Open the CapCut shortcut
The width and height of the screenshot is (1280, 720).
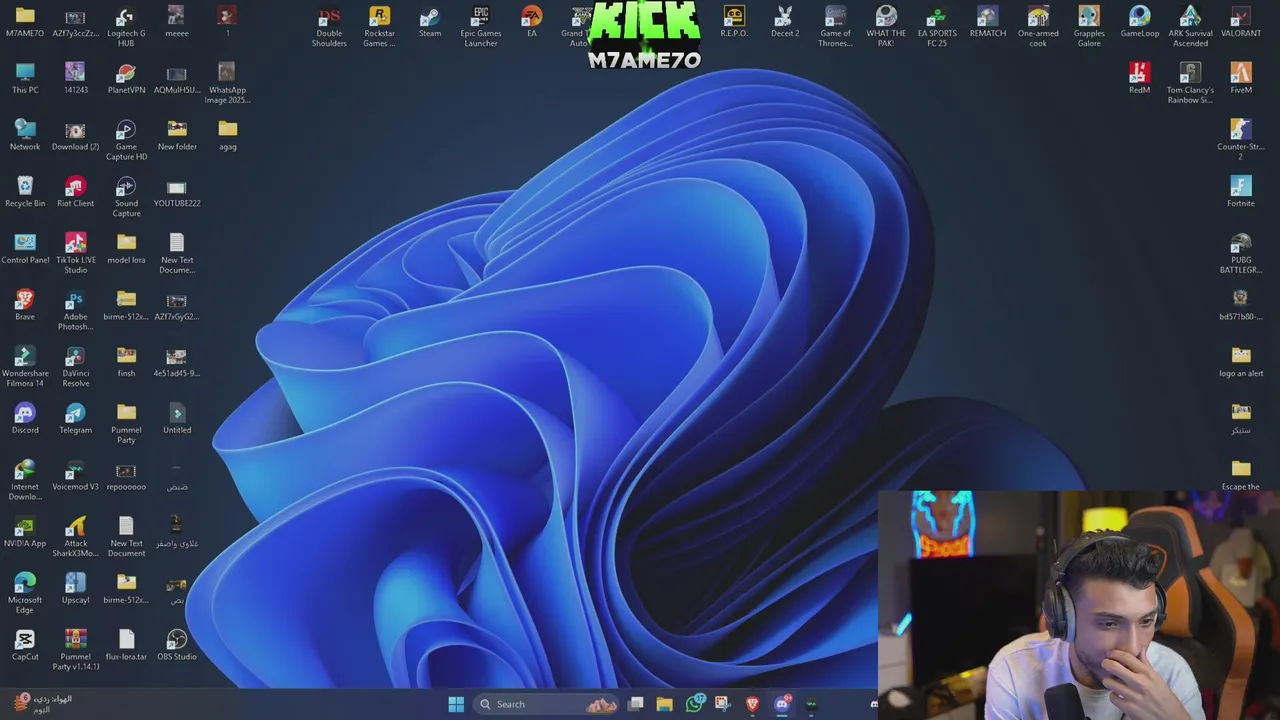tap(25, 647)
